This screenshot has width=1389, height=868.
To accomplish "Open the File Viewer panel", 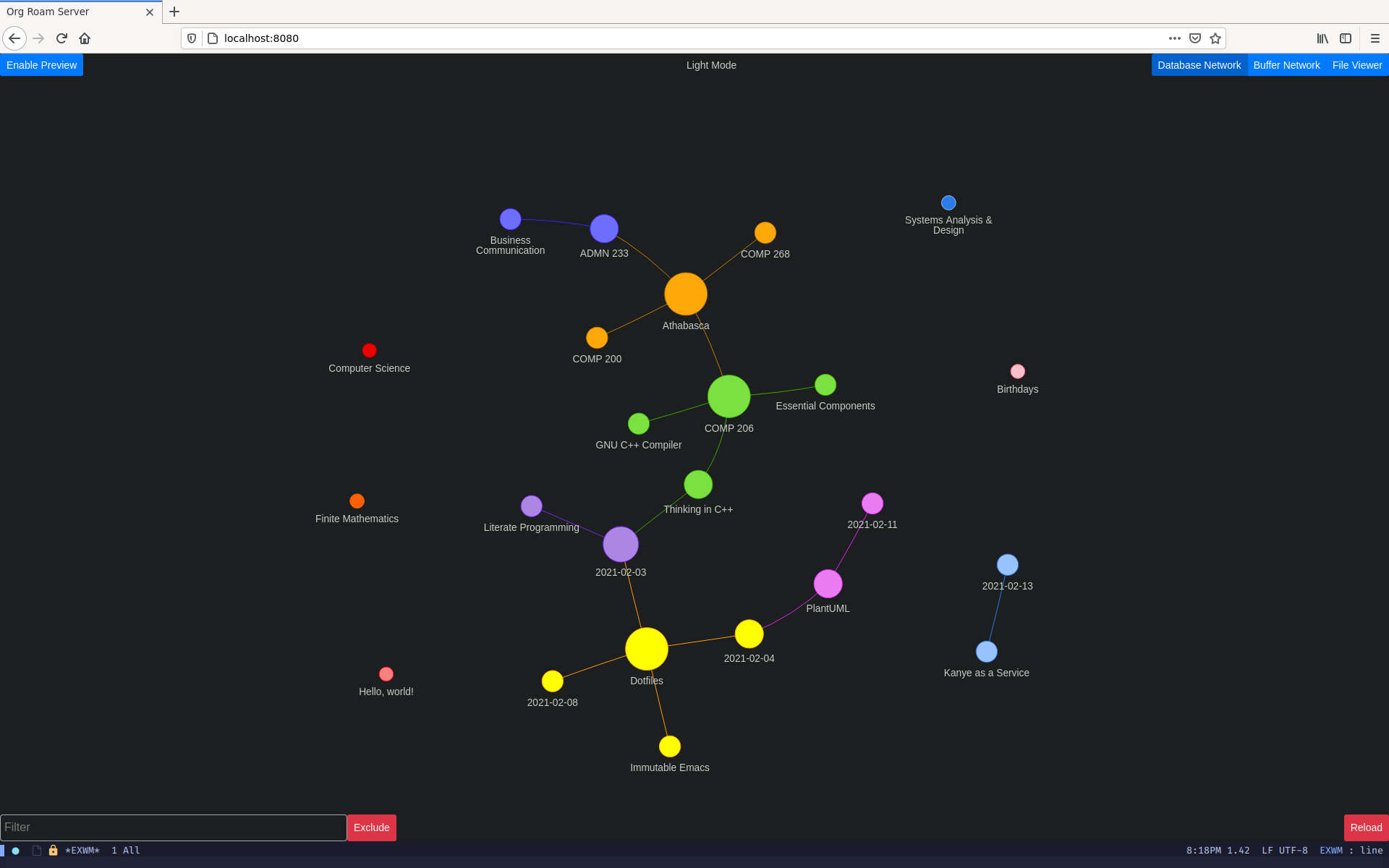I will (x=1357, y=65).
